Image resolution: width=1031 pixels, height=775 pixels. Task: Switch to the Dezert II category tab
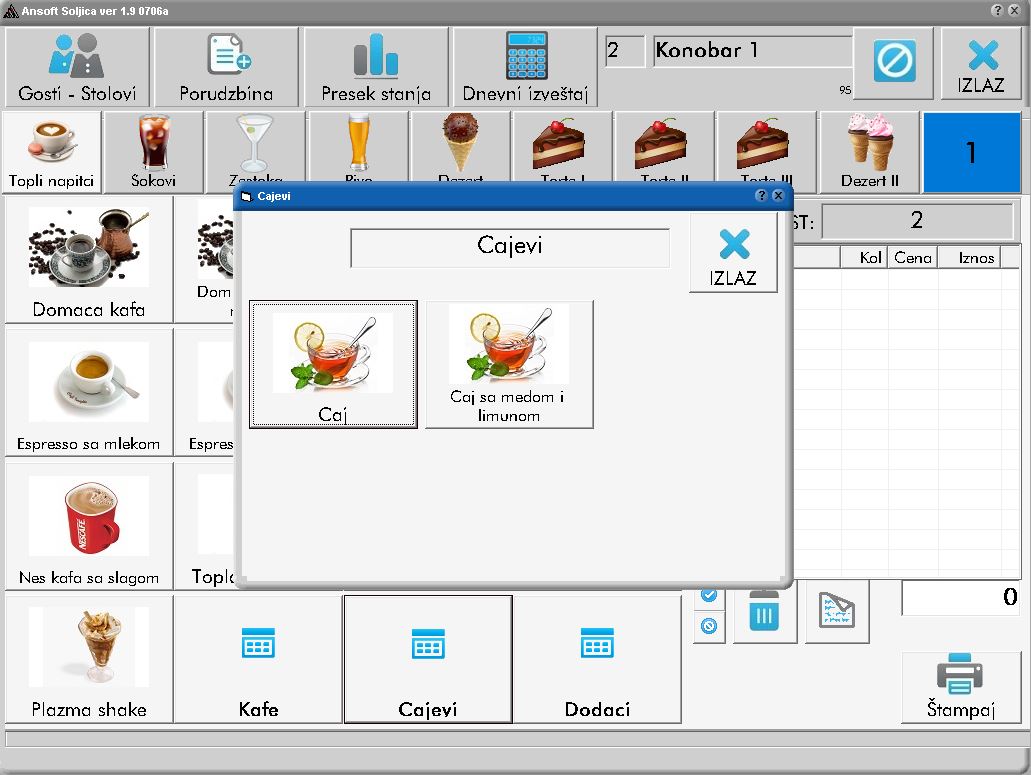click(869, 152)
